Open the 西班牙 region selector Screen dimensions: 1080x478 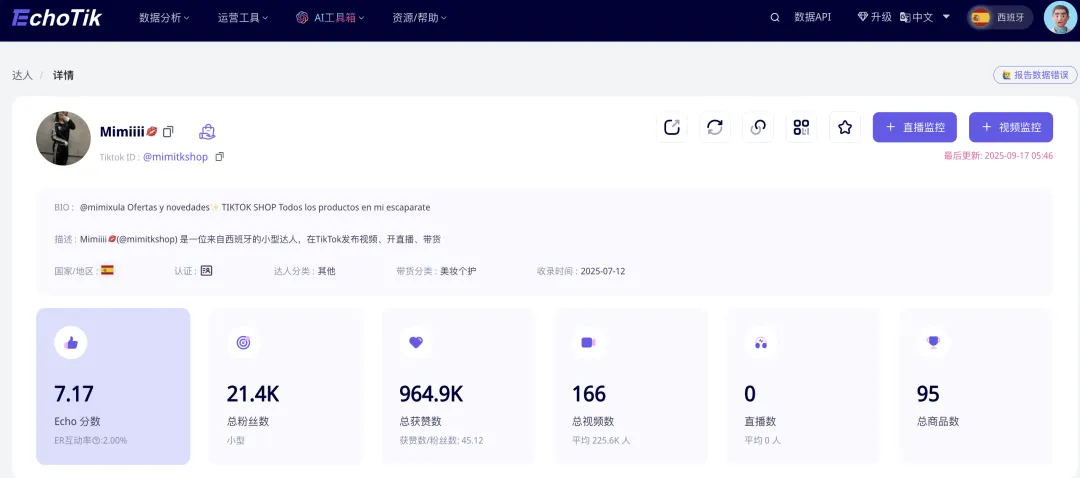999,18
